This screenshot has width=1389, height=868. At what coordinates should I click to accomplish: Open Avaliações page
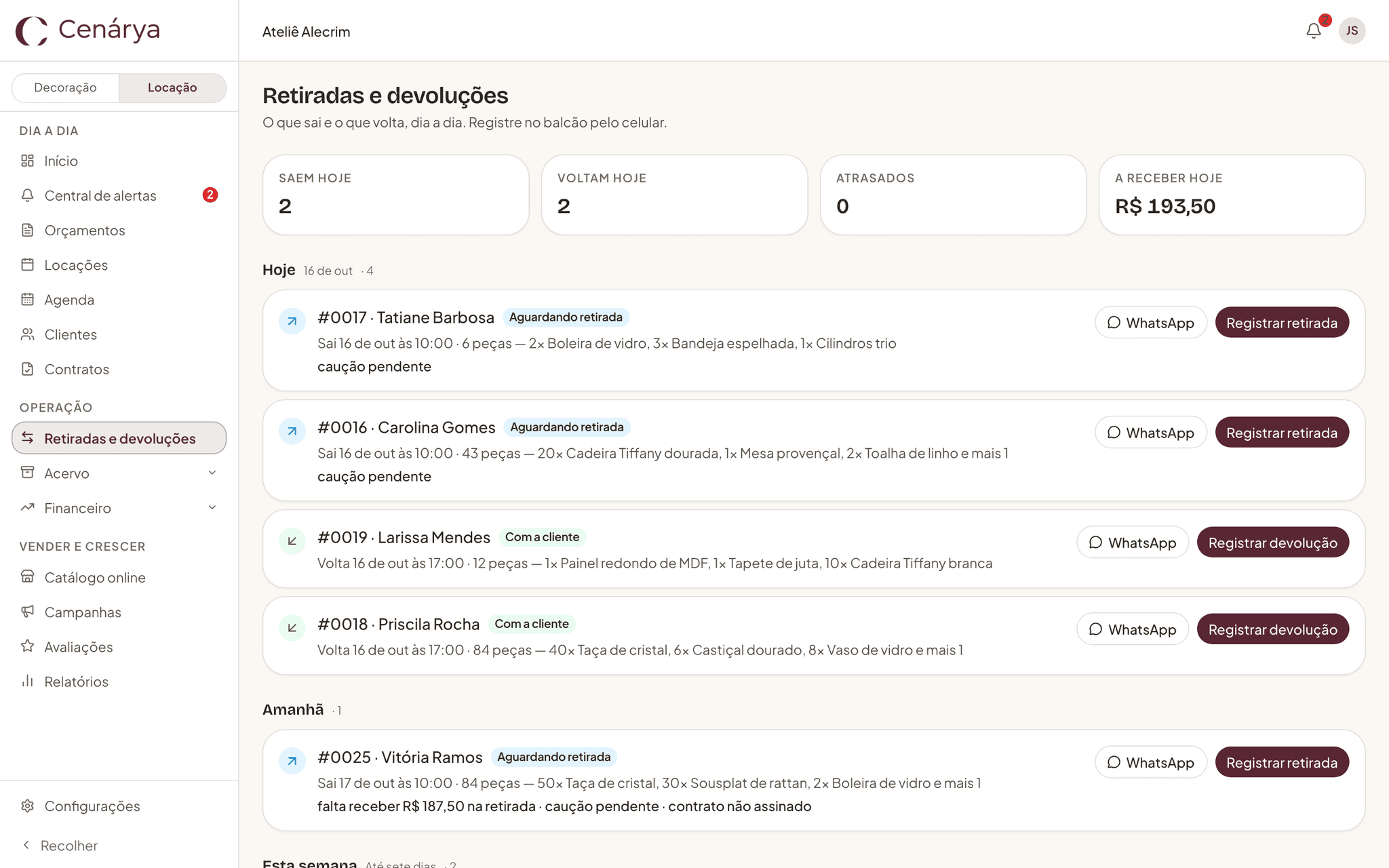(119, 647)
